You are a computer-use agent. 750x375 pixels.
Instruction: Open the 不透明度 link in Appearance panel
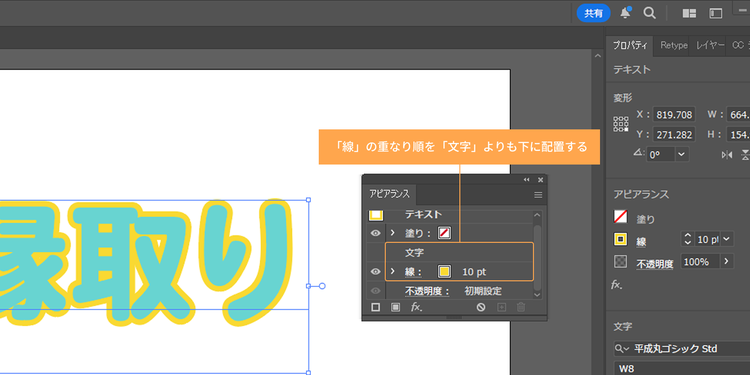(428, 291)
